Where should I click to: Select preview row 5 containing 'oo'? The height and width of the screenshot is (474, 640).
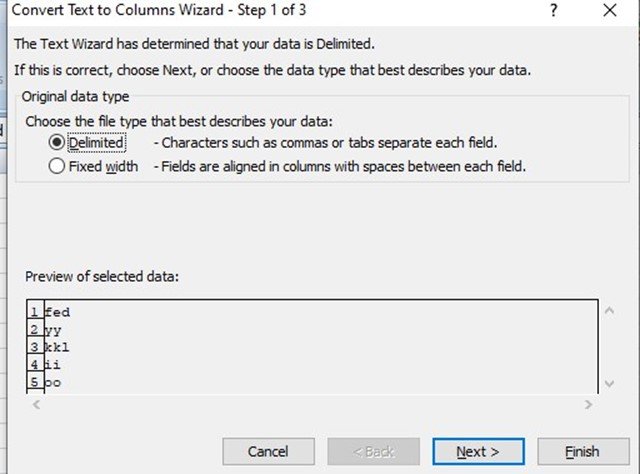[312, 383]
